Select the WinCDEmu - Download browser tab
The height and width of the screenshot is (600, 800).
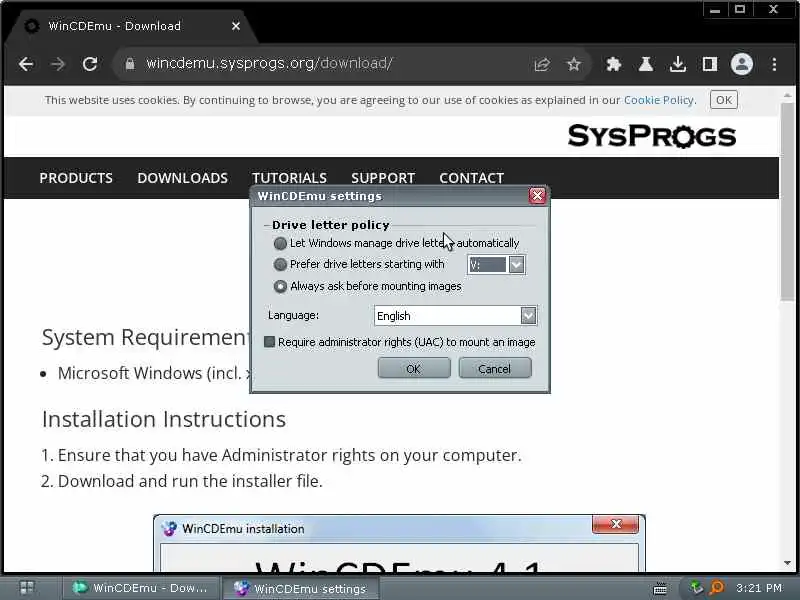[133, 26]
